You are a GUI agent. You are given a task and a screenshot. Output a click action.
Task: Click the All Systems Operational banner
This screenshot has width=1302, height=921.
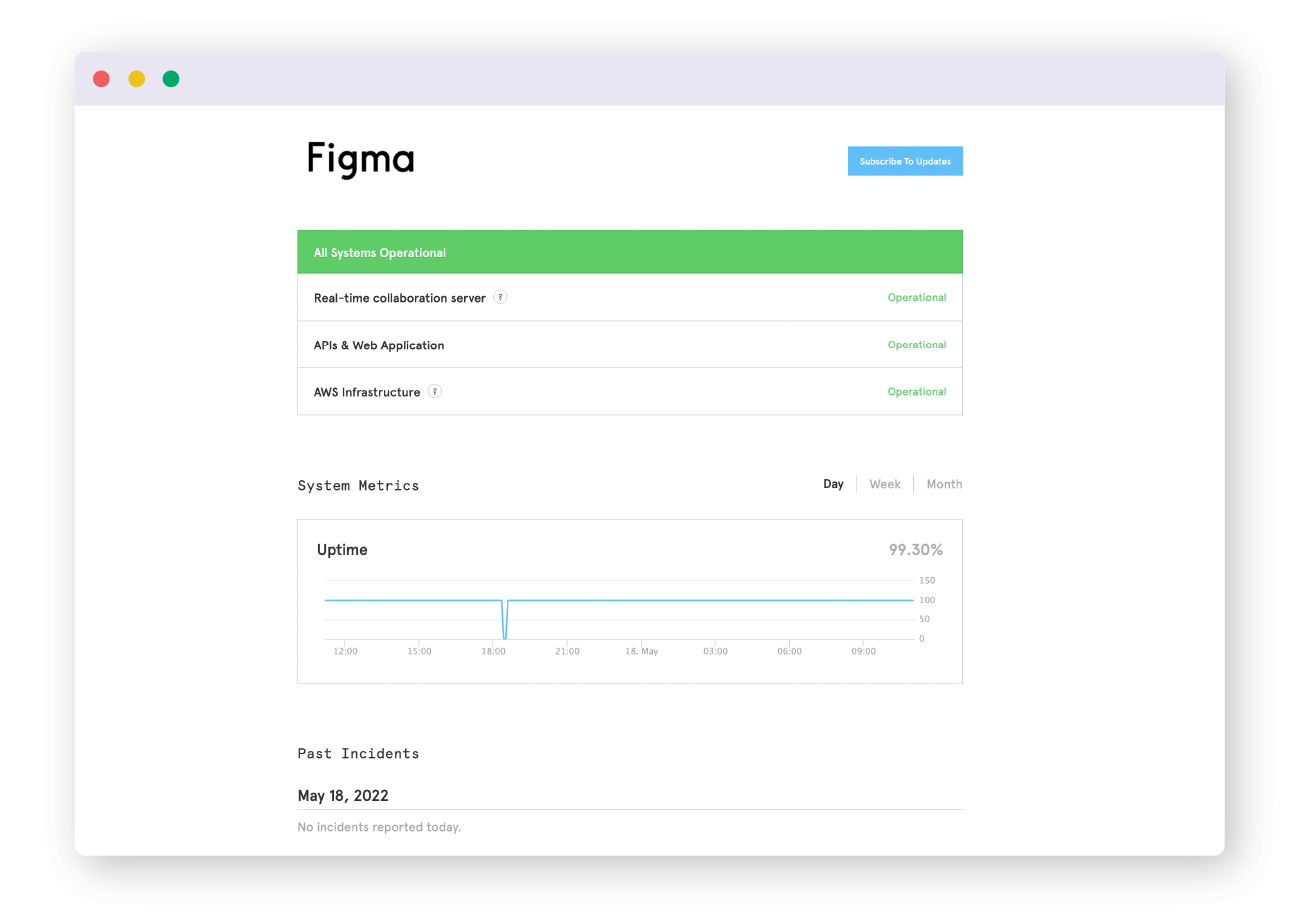[x=630, y=252]
